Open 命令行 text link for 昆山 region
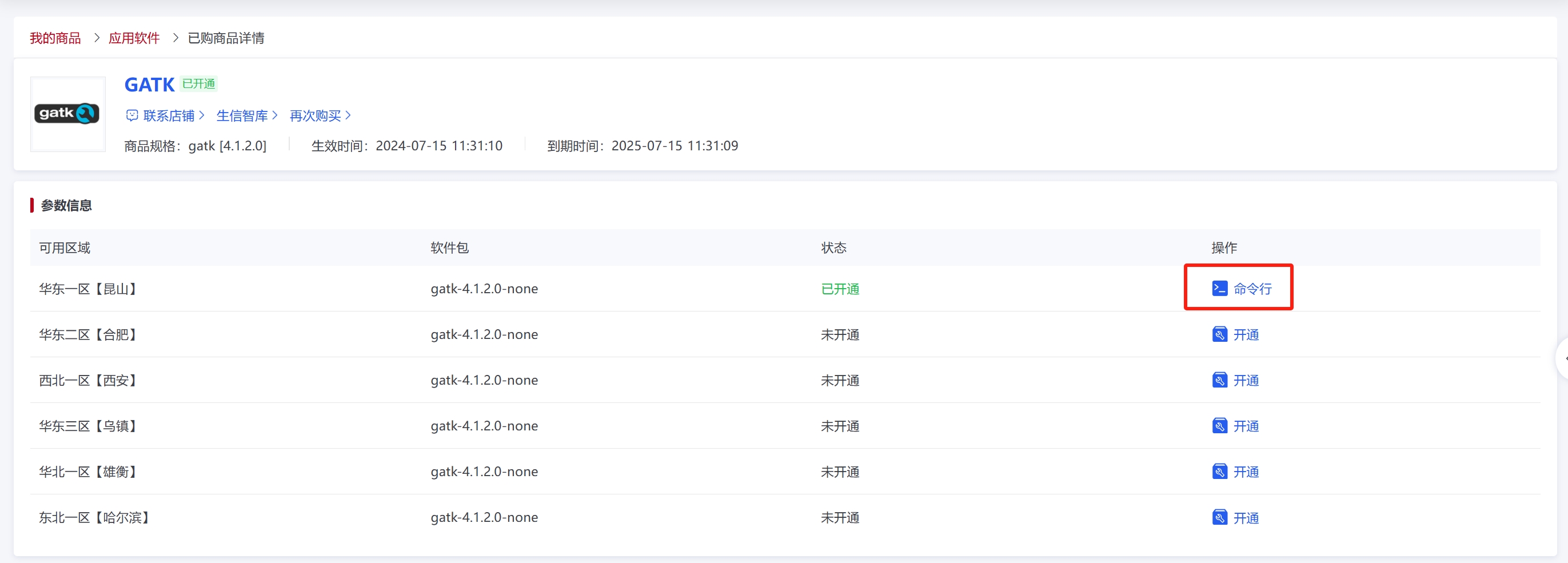This screenshot has height=563, width=1568. (1252, 289)
